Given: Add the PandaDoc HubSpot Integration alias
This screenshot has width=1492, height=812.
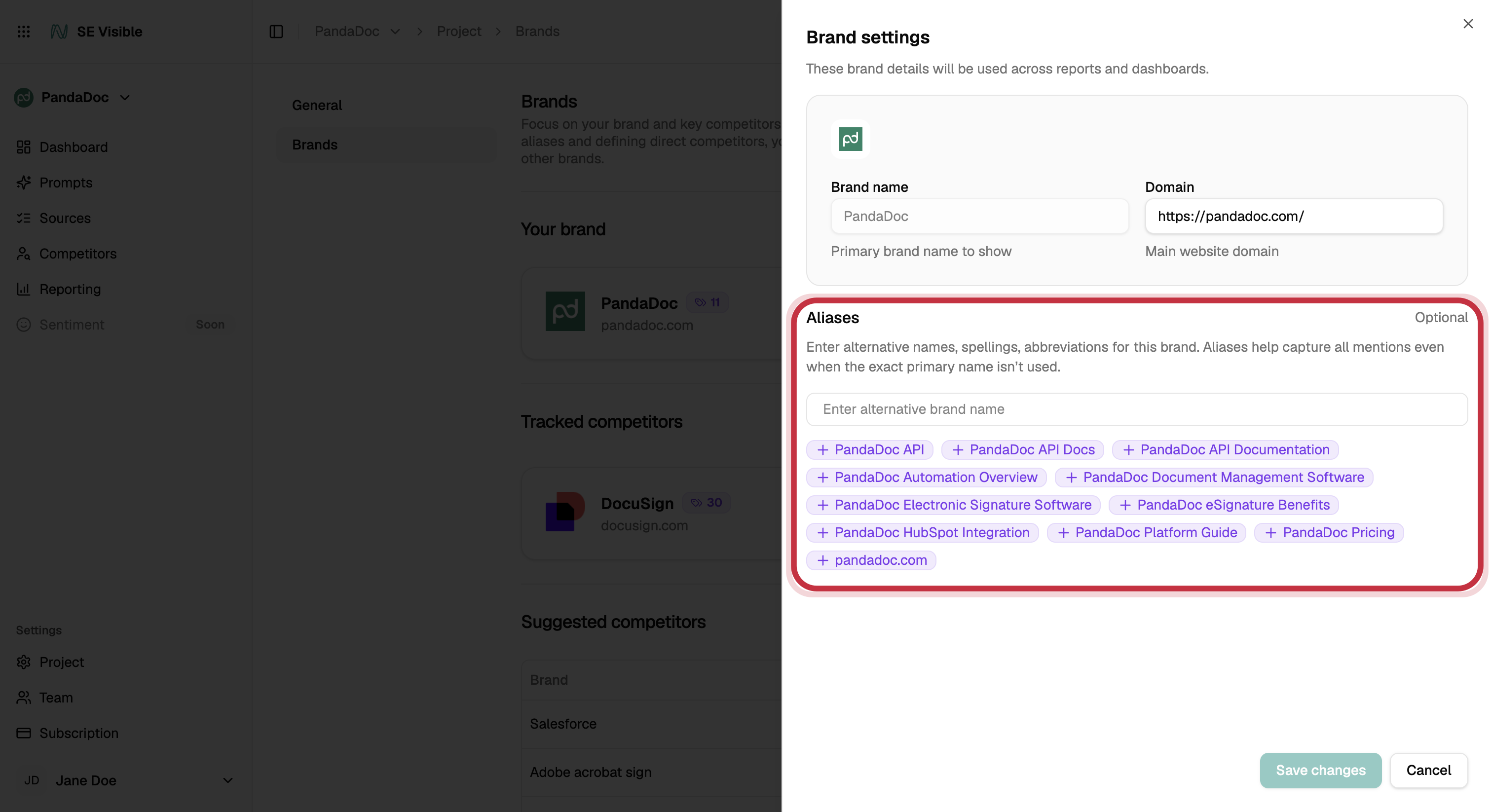Looking at the screenshot, I should click(x=923, y=533).
